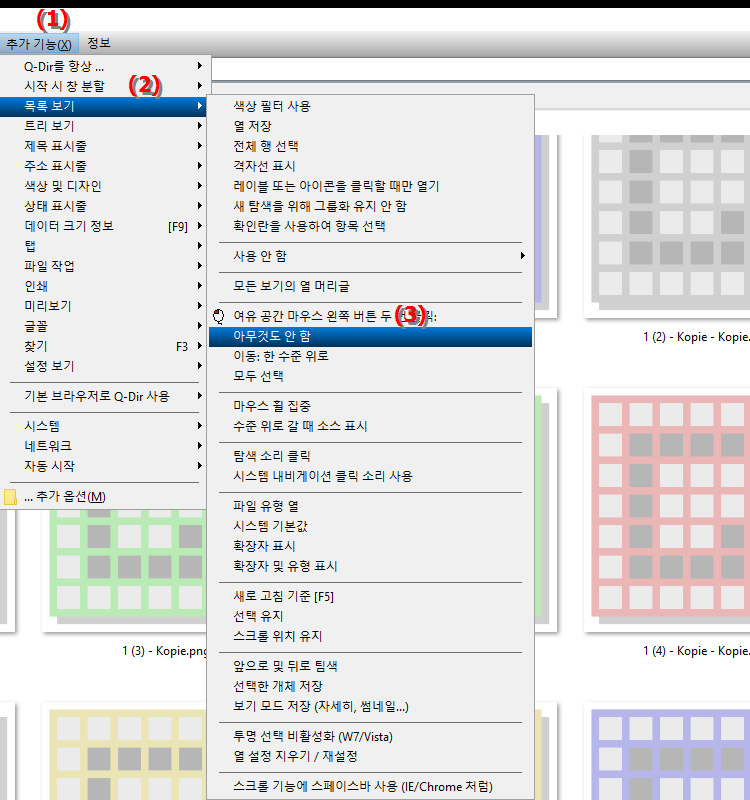Toggle 앞으로 및 뒤로 탐색 option
This screenshot has width=750, height=800.
(x=370, y=666)
